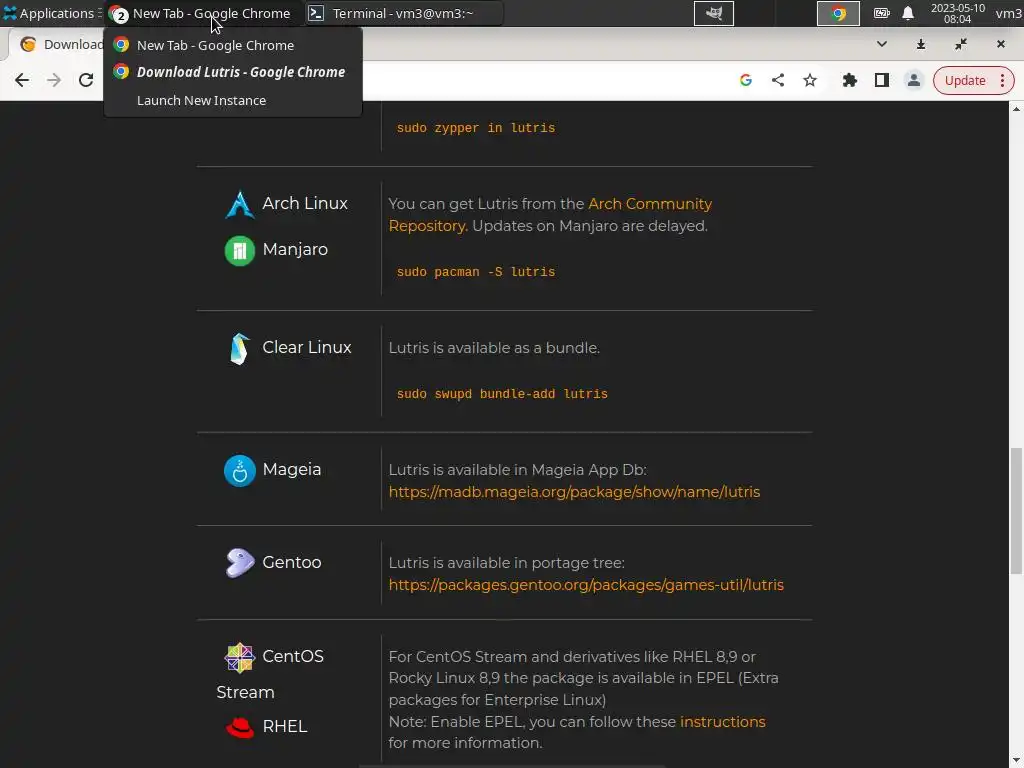The image size is (1024, 768).
Task: Click the sudo pacman -S lutris command
Action: pyautogui.click(x=475, y=272)
